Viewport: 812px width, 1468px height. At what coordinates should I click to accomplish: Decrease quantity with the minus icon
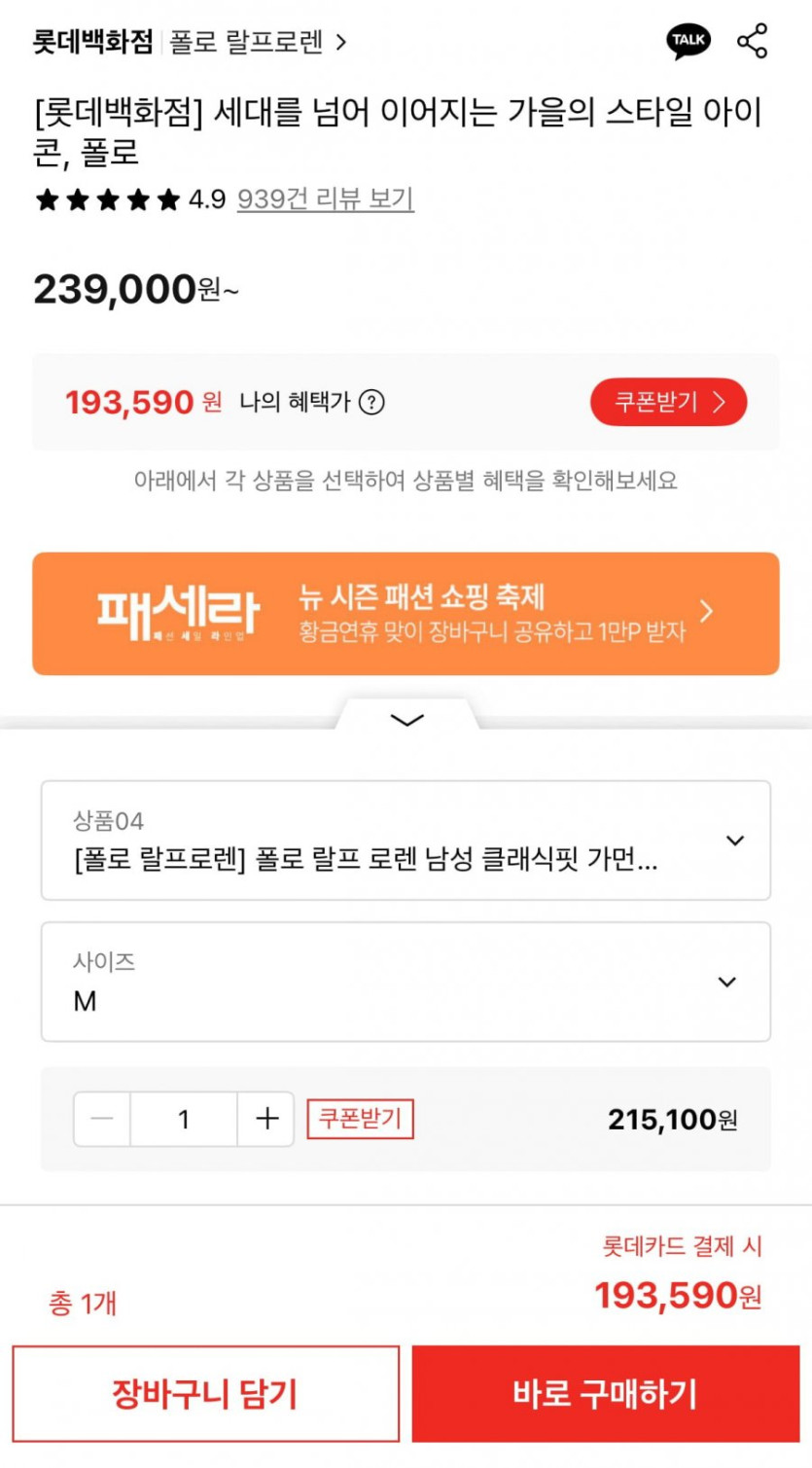(x=102, y=1120)
